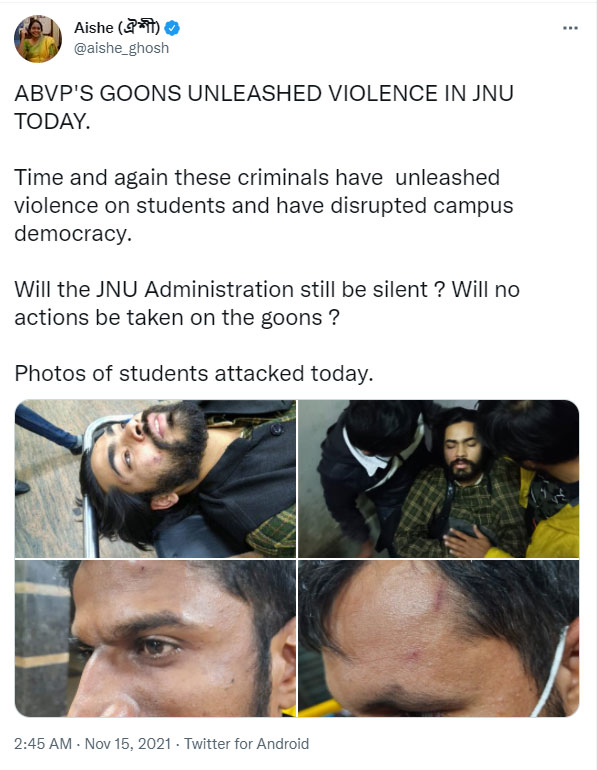Click the display name Aishe
Viewport: 597px width, 770px height.
coord(94,28)
